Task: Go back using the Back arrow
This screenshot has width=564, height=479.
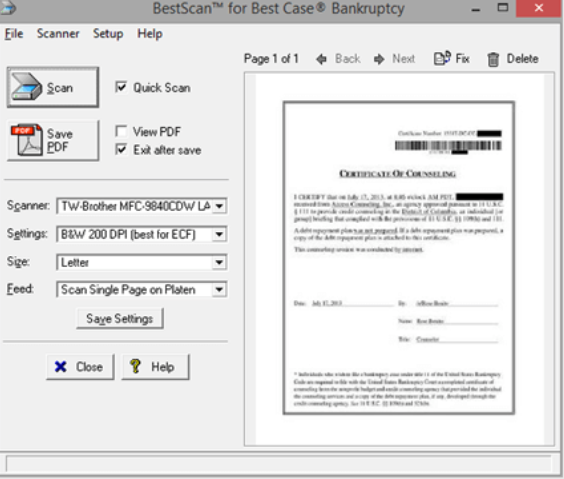Action: [x=338, y=59]
